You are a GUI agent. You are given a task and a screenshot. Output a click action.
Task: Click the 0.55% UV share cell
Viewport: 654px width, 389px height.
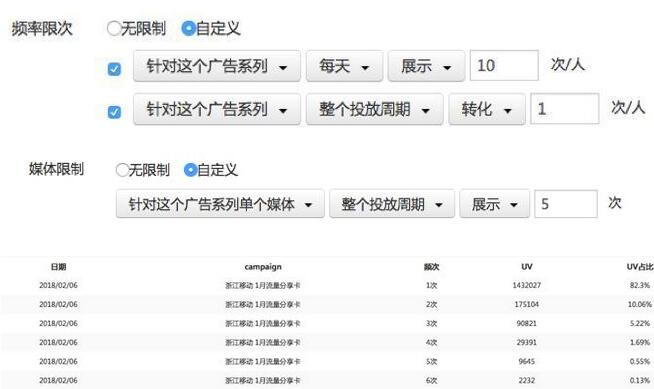coord(640,361)
